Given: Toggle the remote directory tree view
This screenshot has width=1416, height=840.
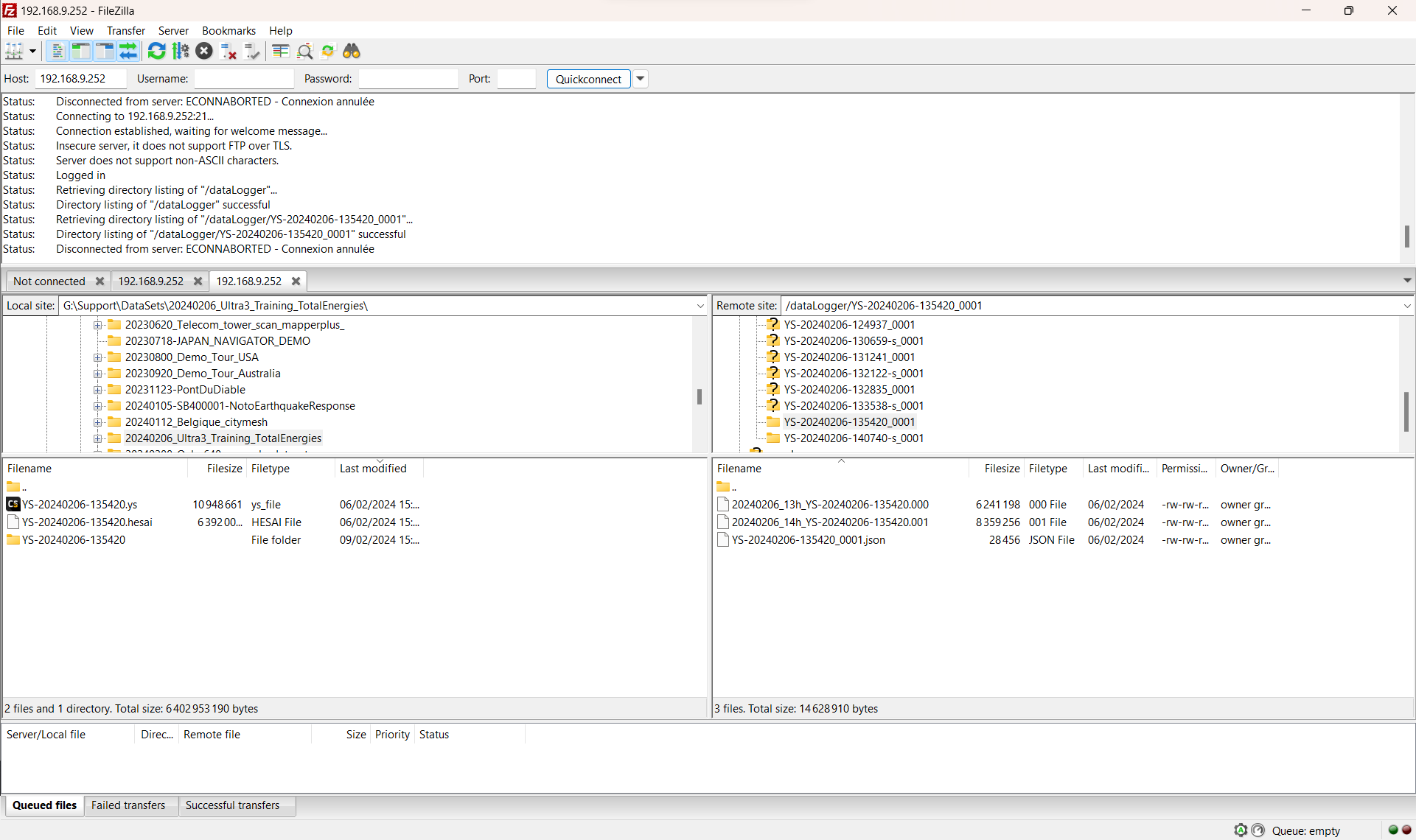Looking at the screenshot, I should (x=105, y=51).
